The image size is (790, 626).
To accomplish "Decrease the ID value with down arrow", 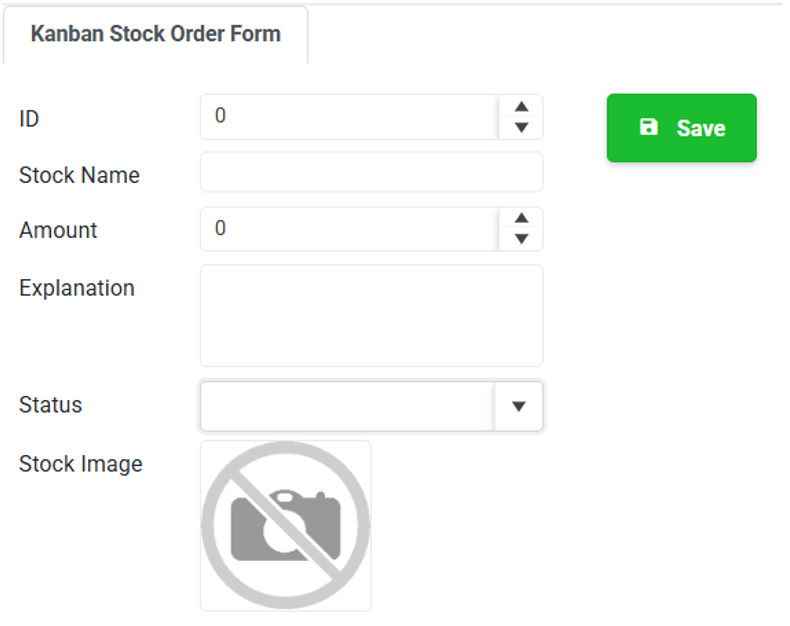I will (521, 127).
